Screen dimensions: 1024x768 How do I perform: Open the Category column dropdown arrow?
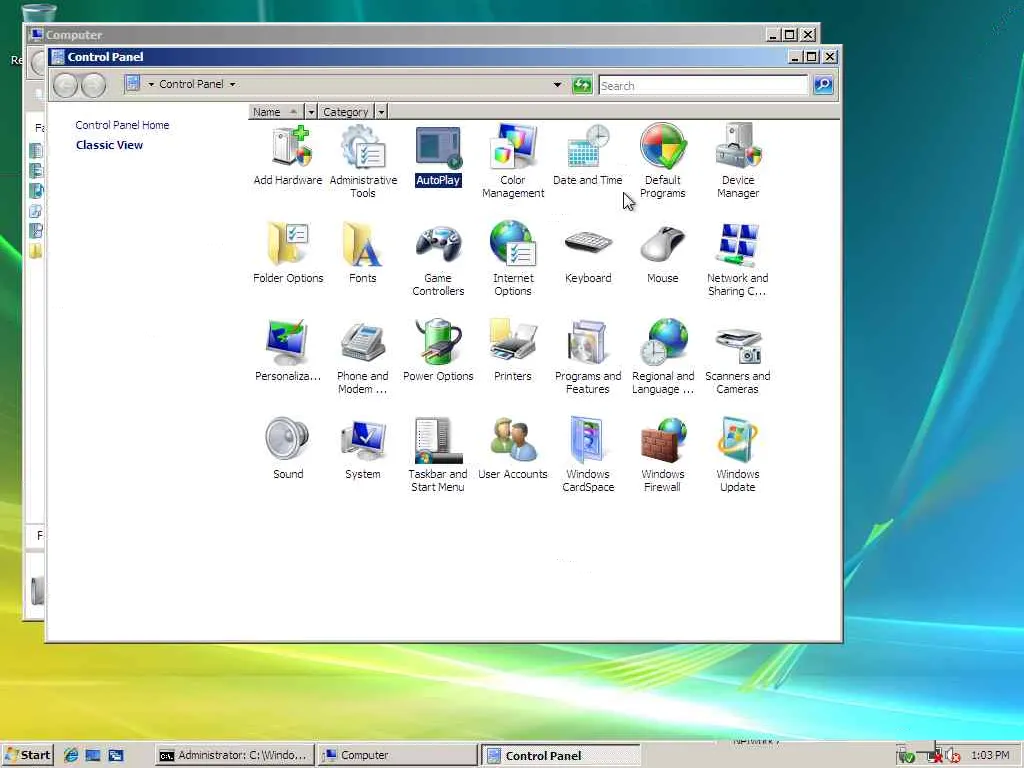pos(381,112)
